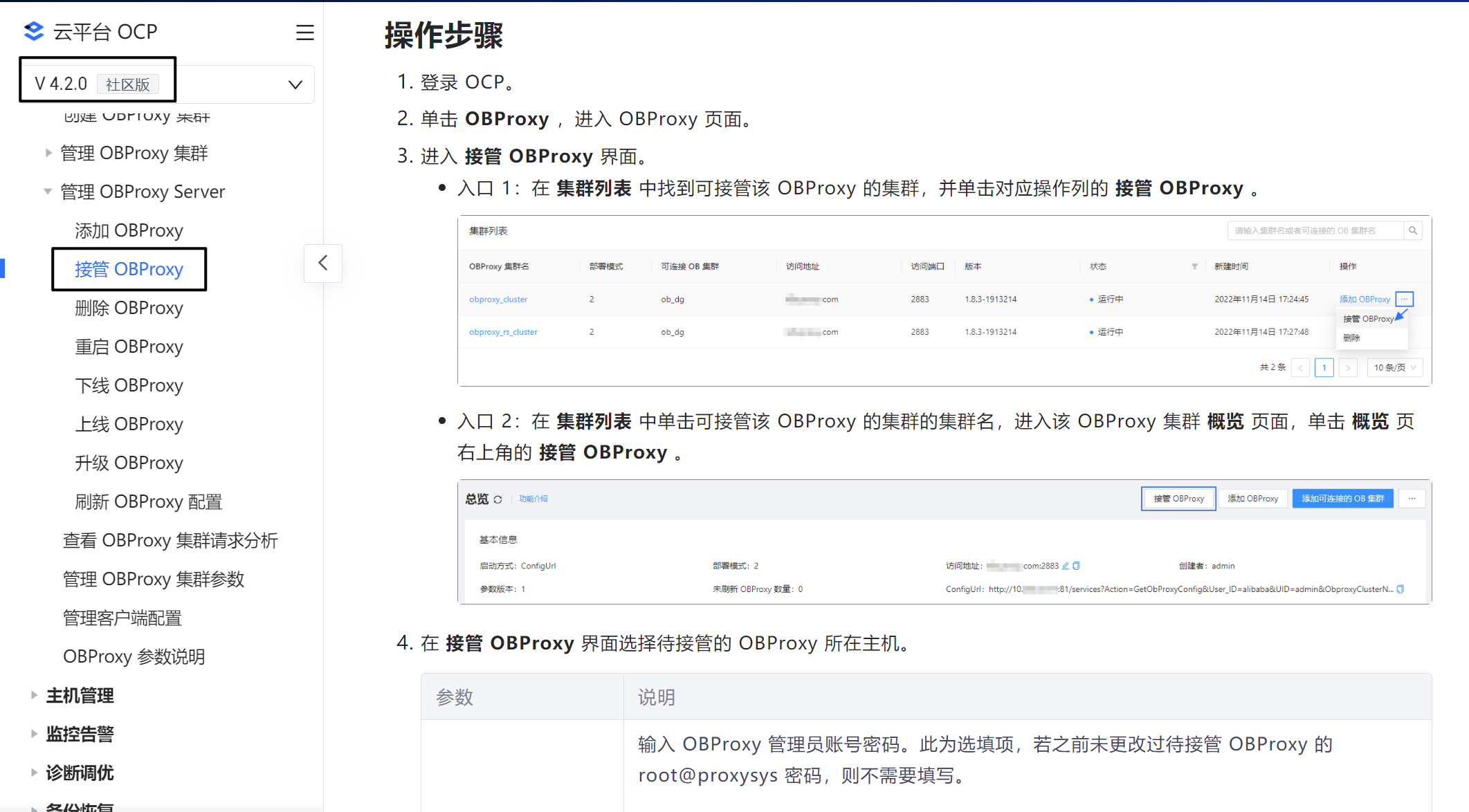This screenshot has width=1469, height=812.
Task: Open OBProxy 参数说明 page
Action: [x=134, y=656]
